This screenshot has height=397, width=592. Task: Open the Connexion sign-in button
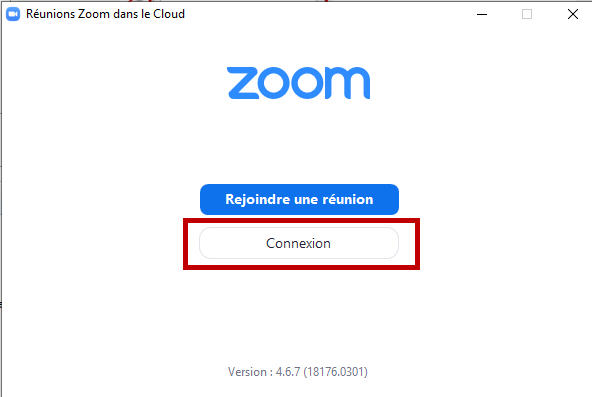pyautogui.click(x=299, y=243)
